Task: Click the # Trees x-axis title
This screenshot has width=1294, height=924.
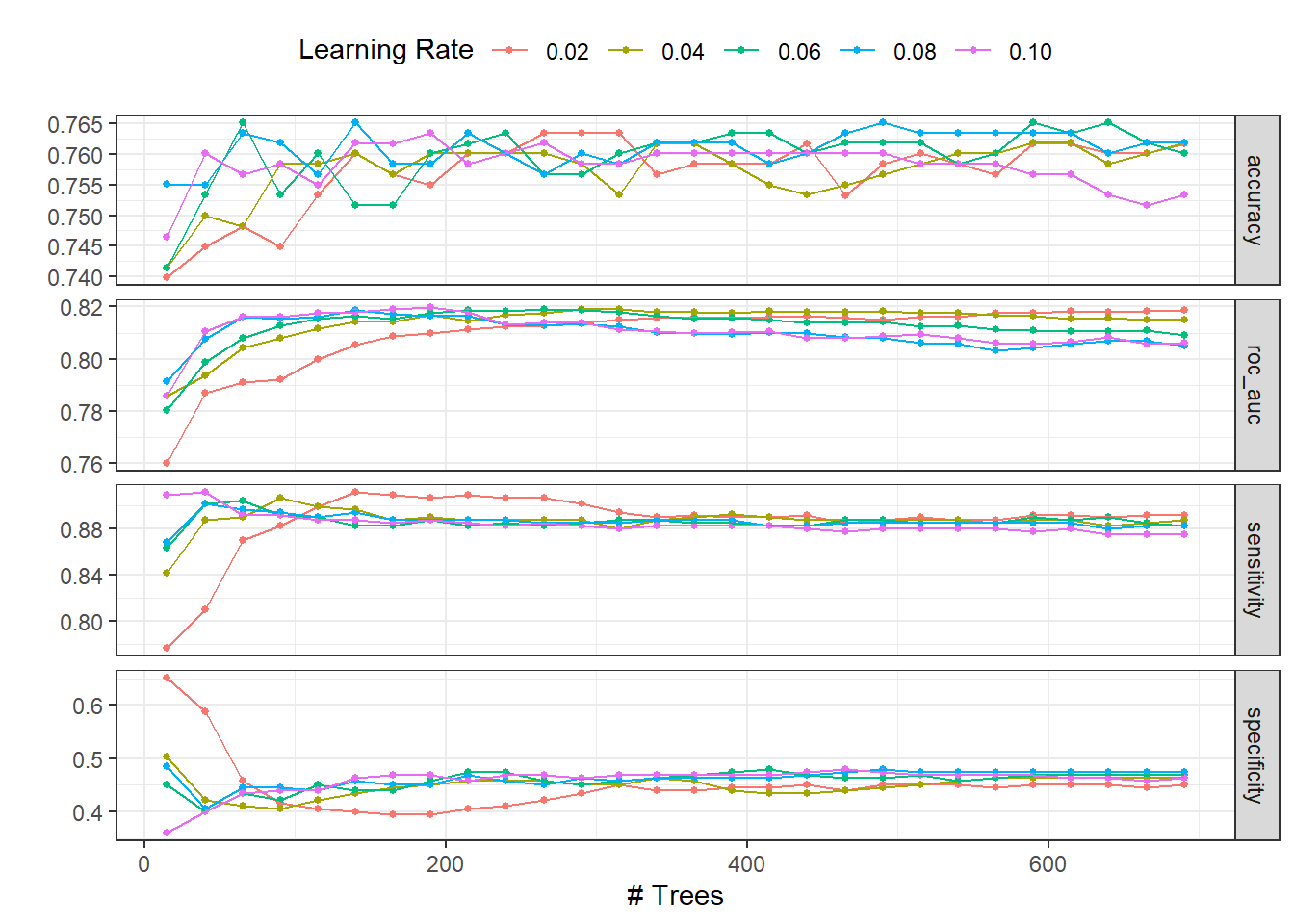Action: point(675,895)
